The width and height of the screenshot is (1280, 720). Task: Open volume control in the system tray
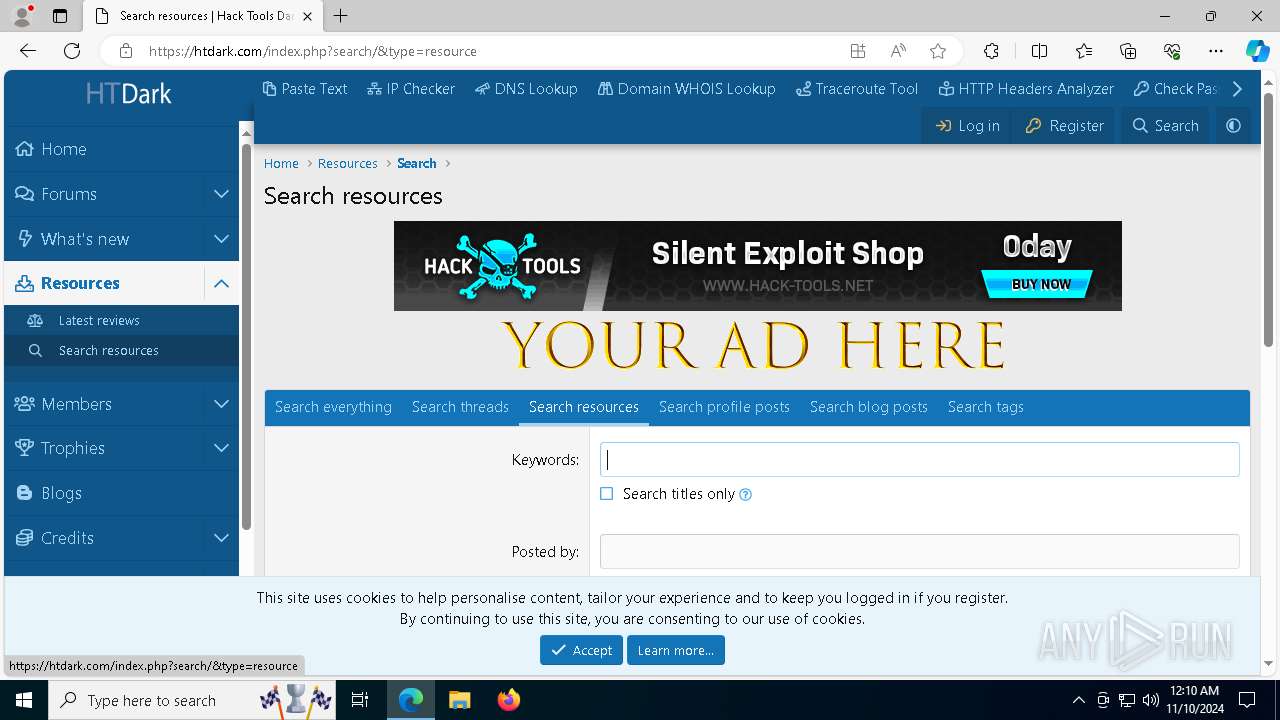click(x=1151, y=700)
